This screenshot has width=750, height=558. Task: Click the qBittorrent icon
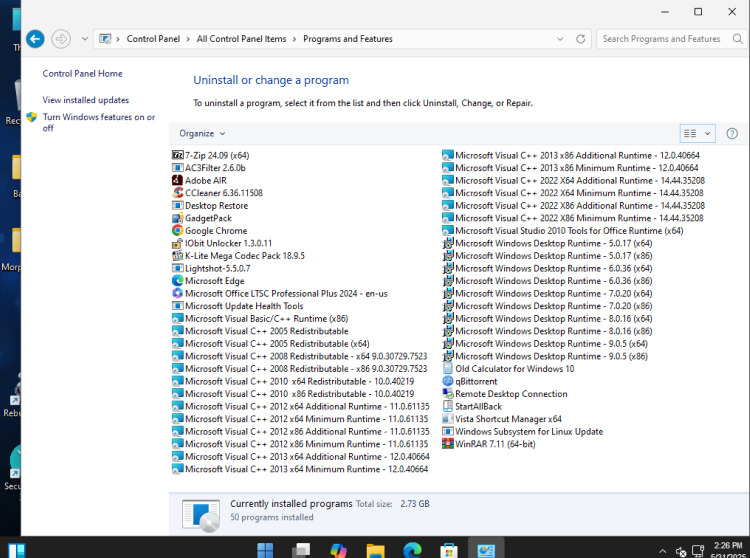coord(448,381)
